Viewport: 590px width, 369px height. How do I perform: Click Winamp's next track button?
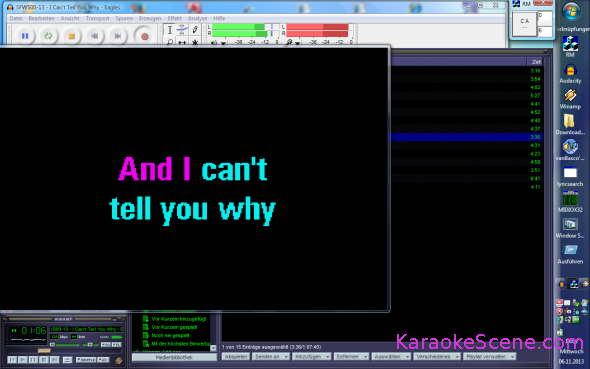[55, 360]
